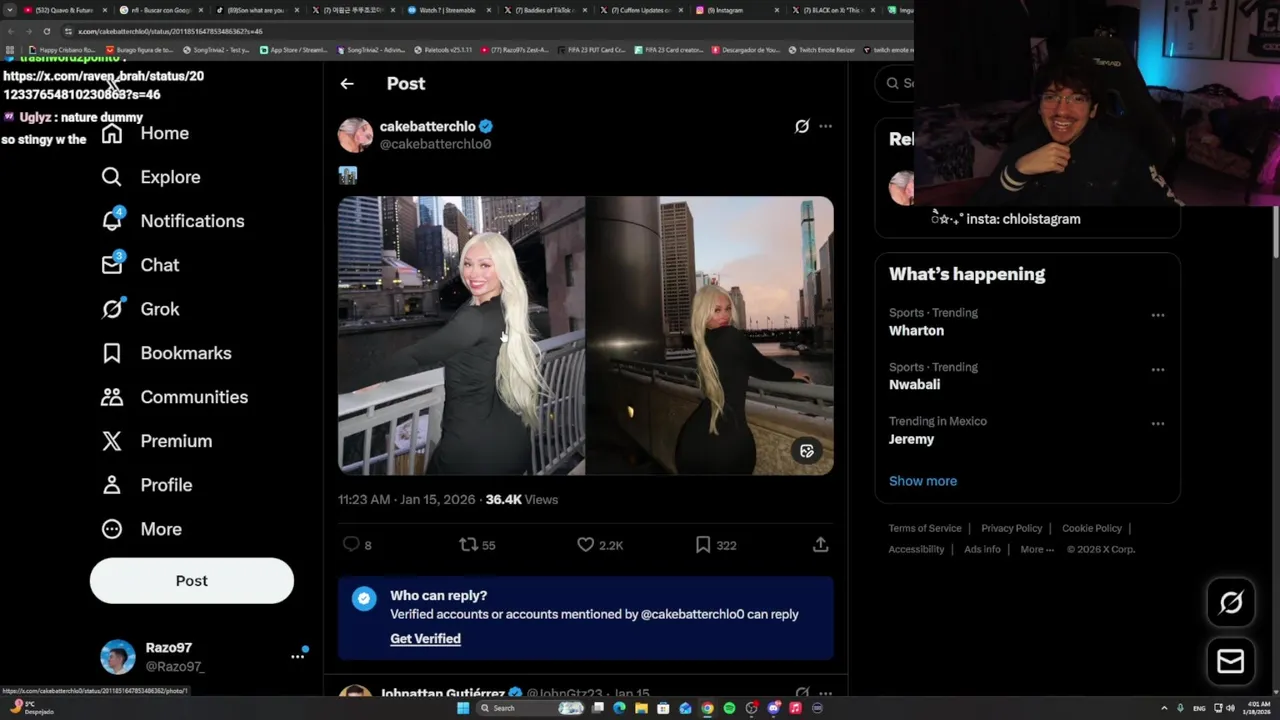This screenshot has width=1280, height=720.
Task: Click the browser address bar URL
Action: 170,31
